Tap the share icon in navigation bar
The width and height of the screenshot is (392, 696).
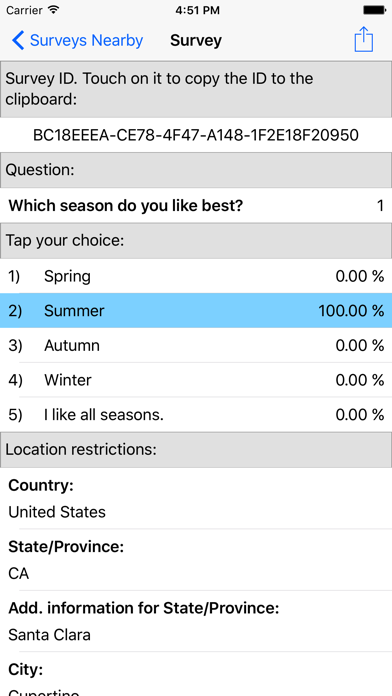(364, 40)
